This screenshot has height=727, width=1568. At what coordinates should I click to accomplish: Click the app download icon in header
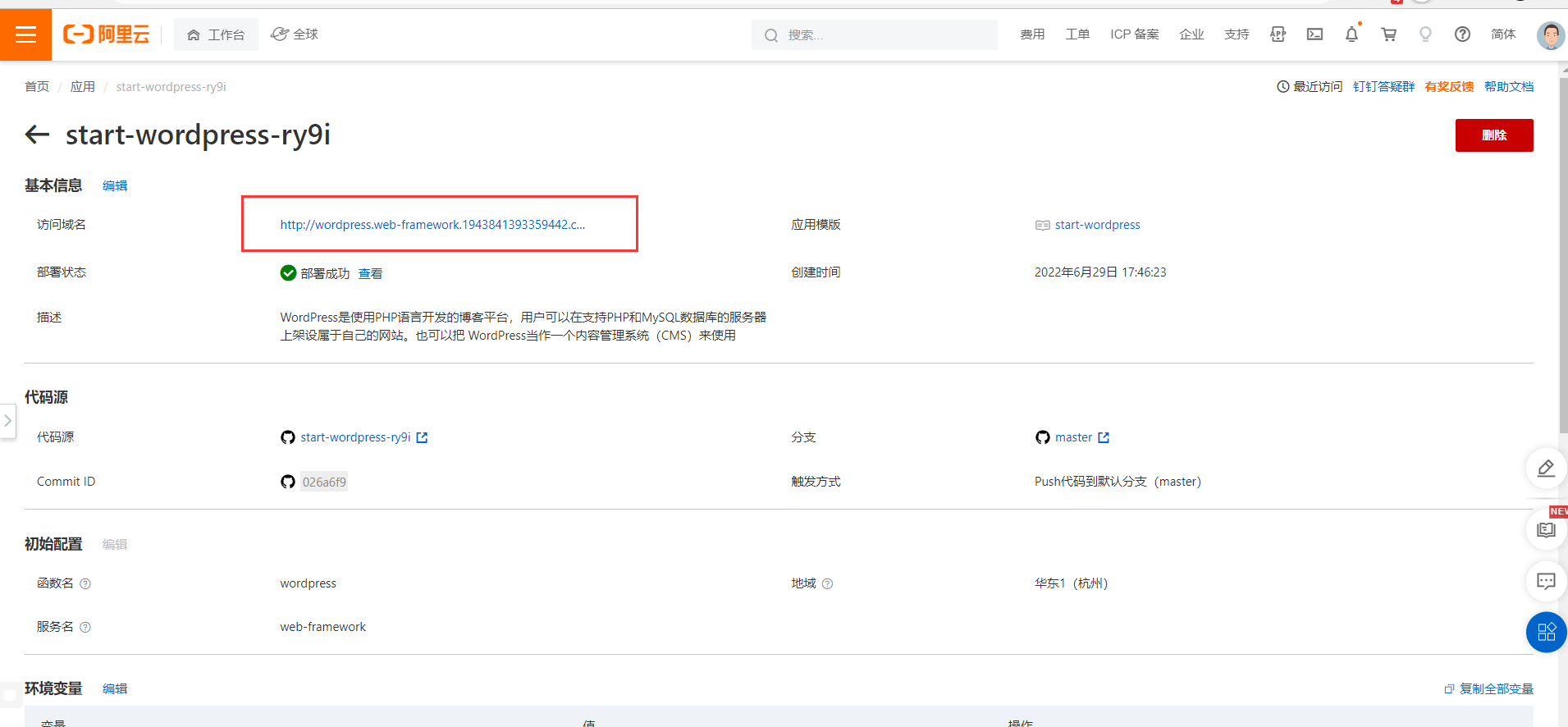coord(1278,34)
